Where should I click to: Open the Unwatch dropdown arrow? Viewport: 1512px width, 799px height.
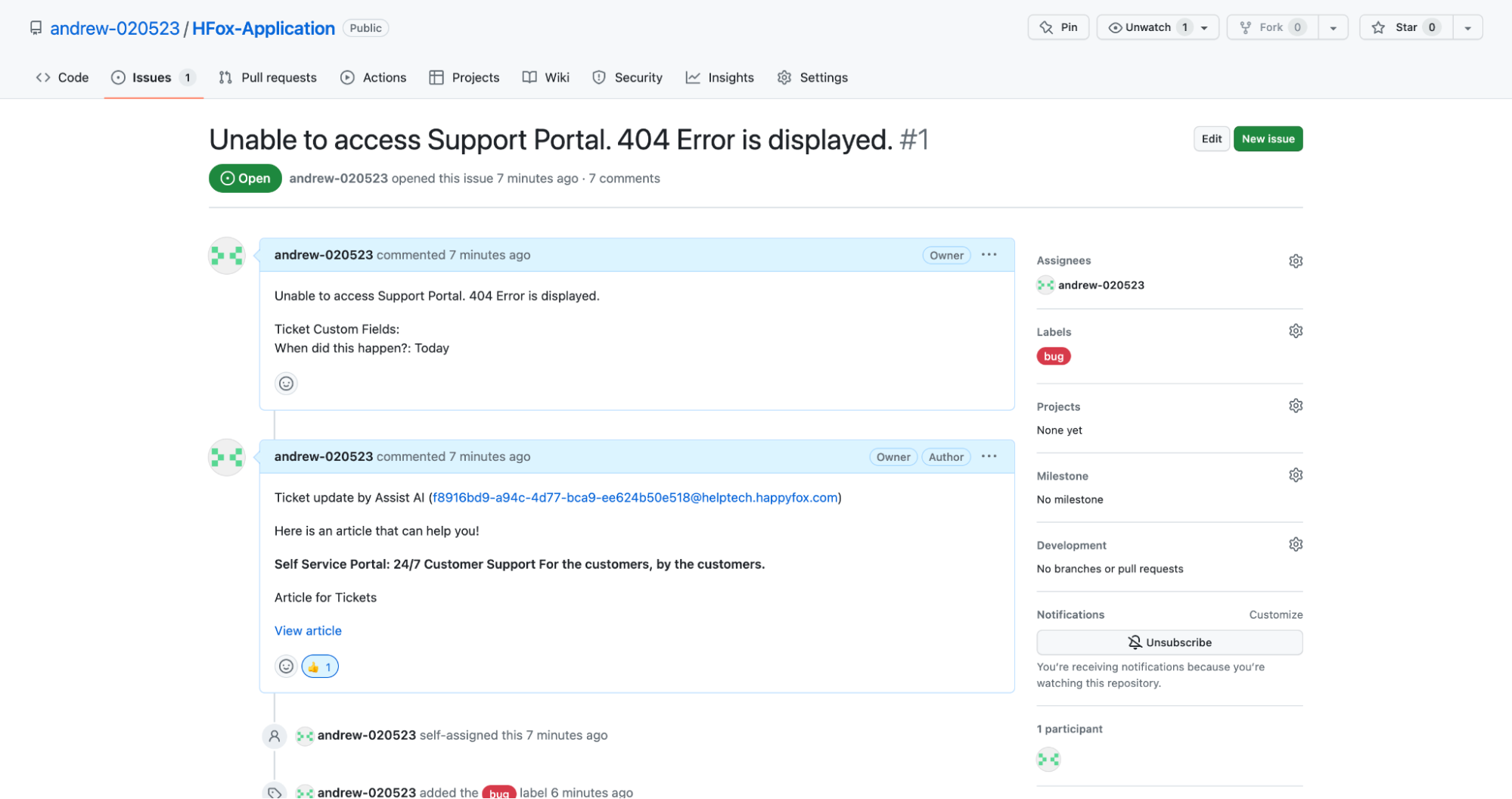[1205, 26]
